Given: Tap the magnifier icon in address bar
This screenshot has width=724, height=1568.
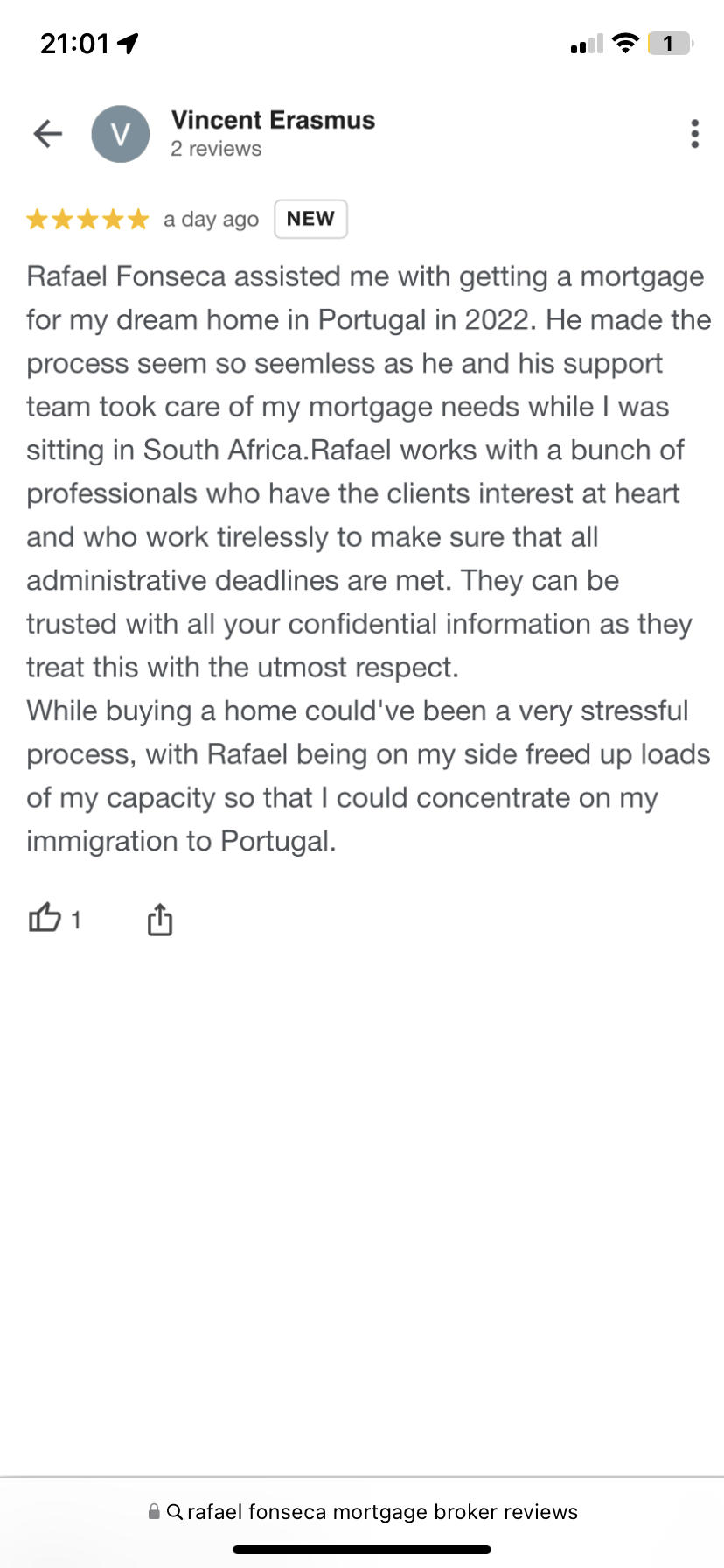Looking at the screenshot, I should [x=174, y=1511].
